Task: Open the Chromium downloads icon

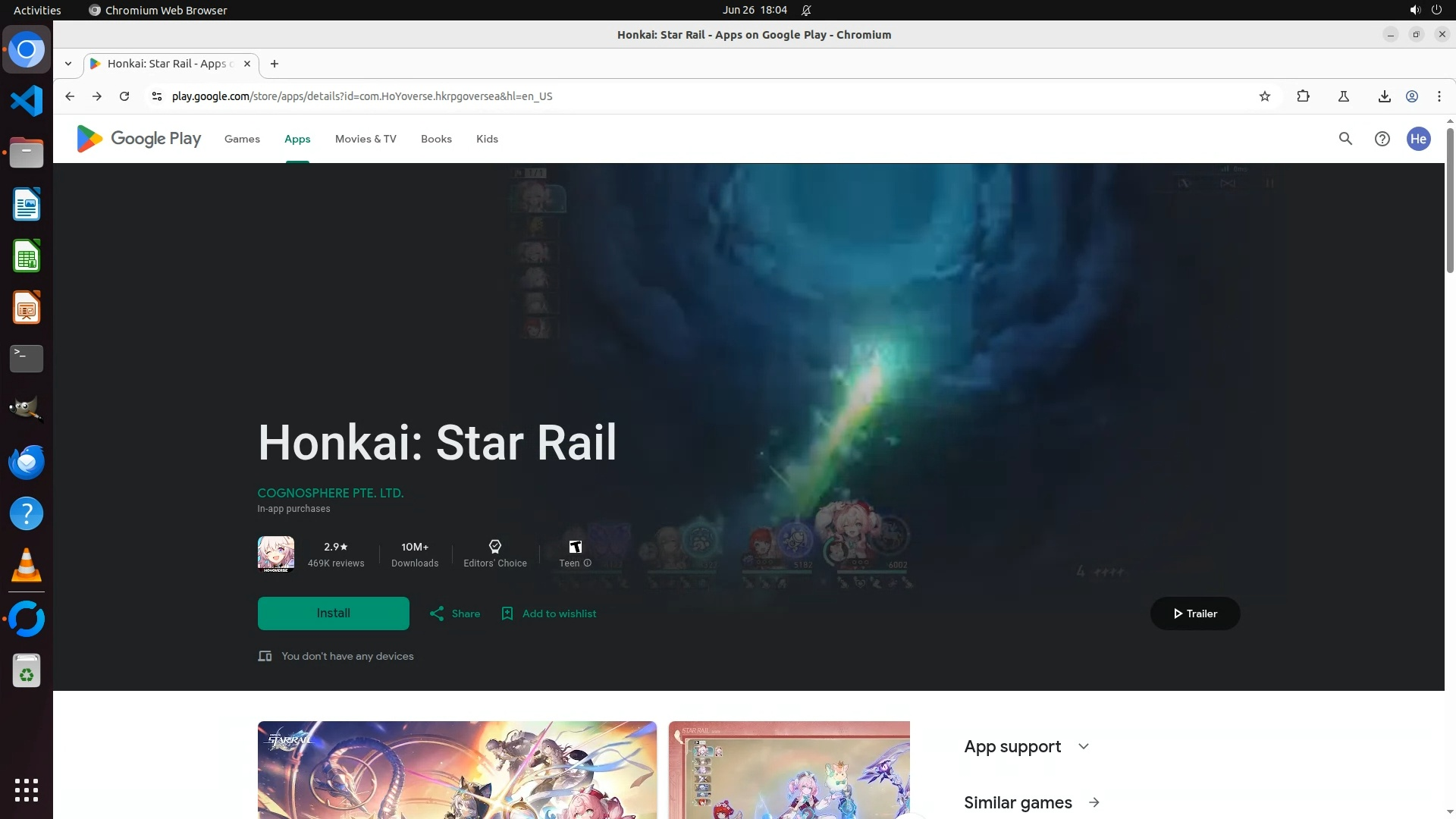Action: pyautogui.click(x=1384, y=96)
